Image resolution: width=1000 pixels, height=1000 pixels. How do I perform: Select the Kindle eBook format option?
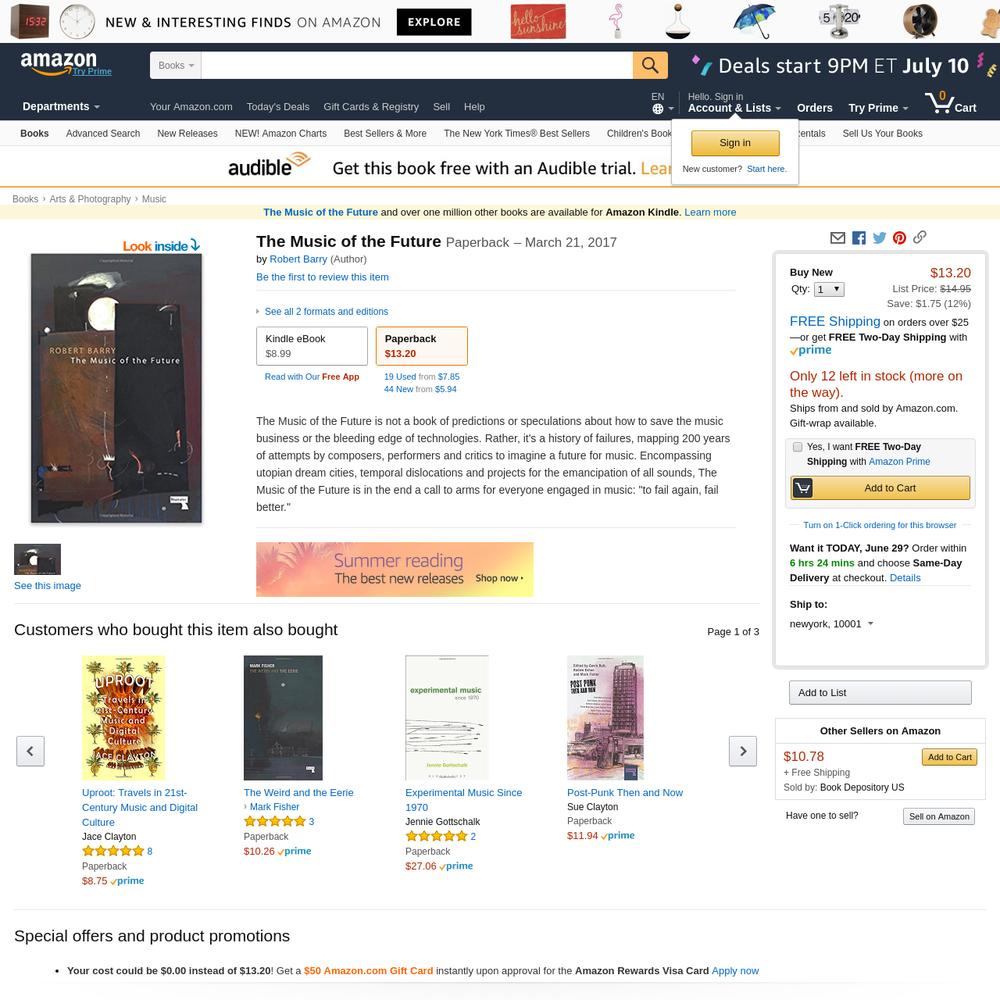[x=312, y=346]
